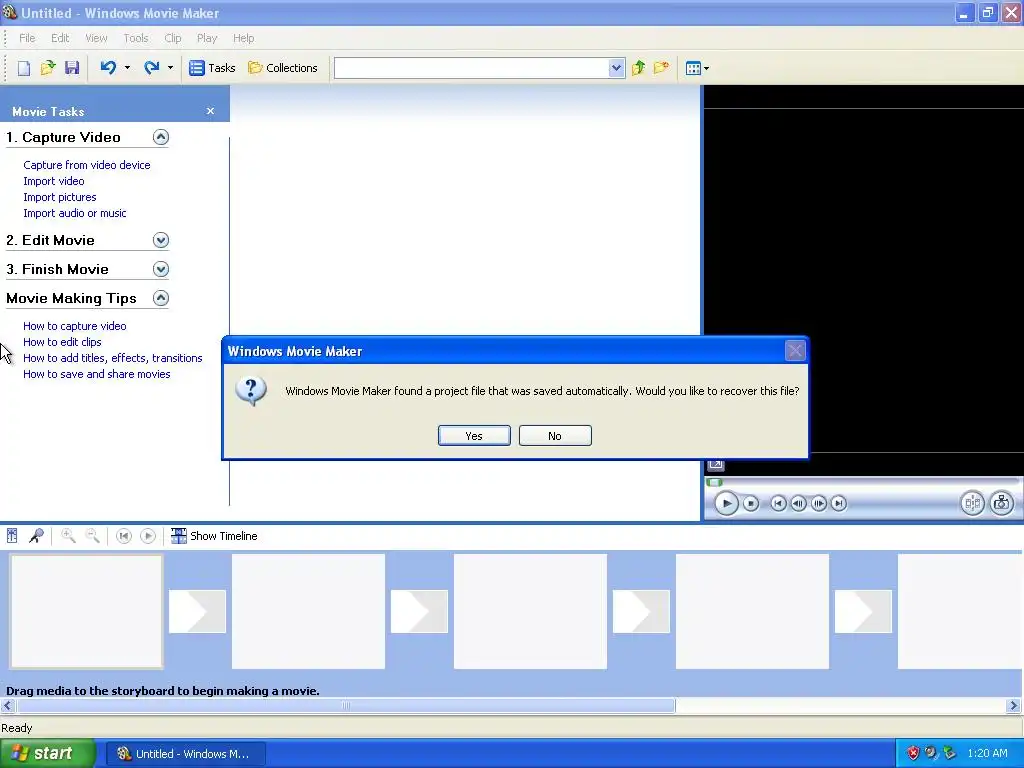The image size is (1024, 768).
Task: Collapse the Capture Video section
Action: click(x=161, y=137)
